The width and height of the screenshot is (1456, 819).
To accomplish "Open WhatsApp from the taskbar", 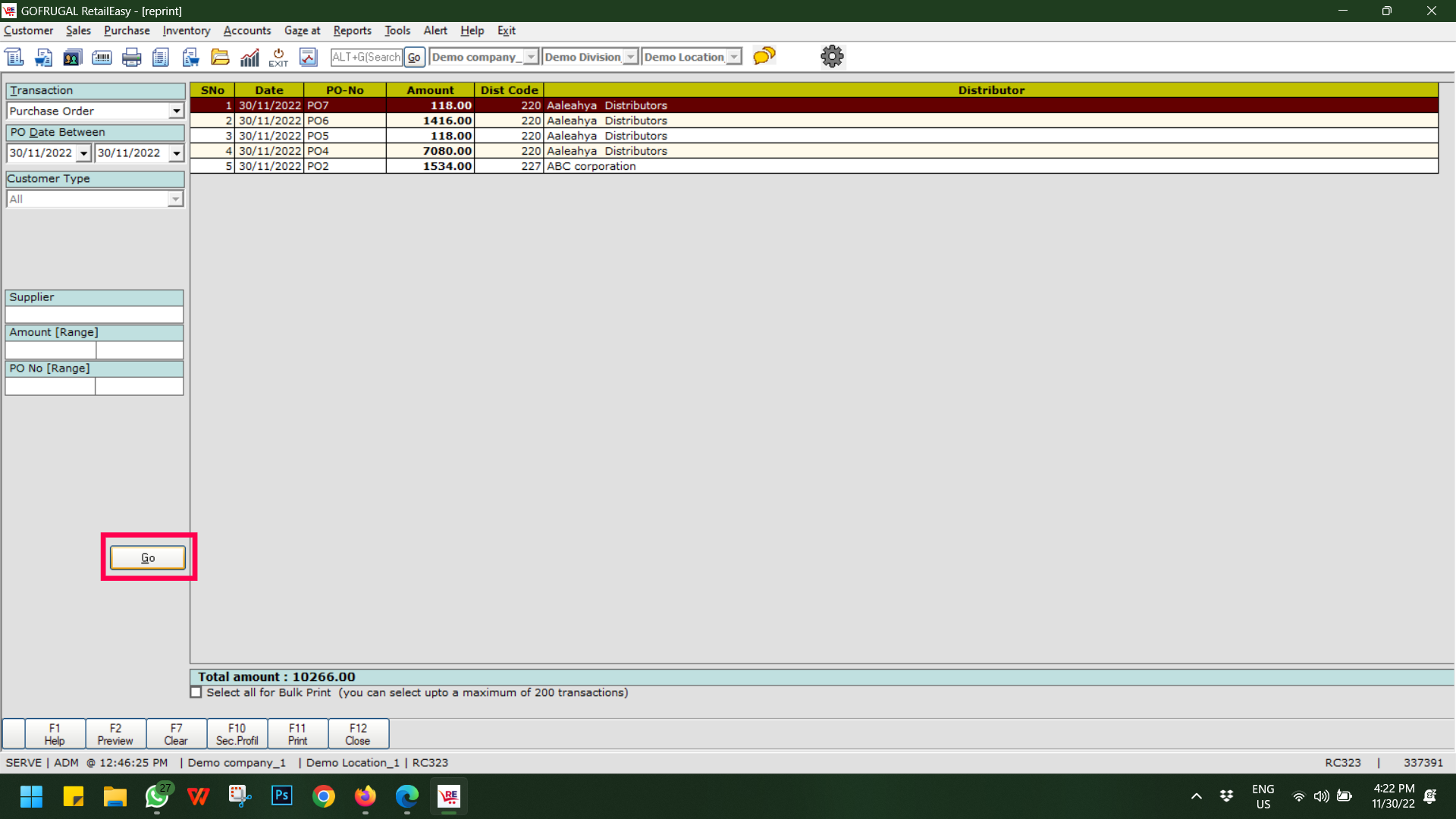I will pos(157,796).
